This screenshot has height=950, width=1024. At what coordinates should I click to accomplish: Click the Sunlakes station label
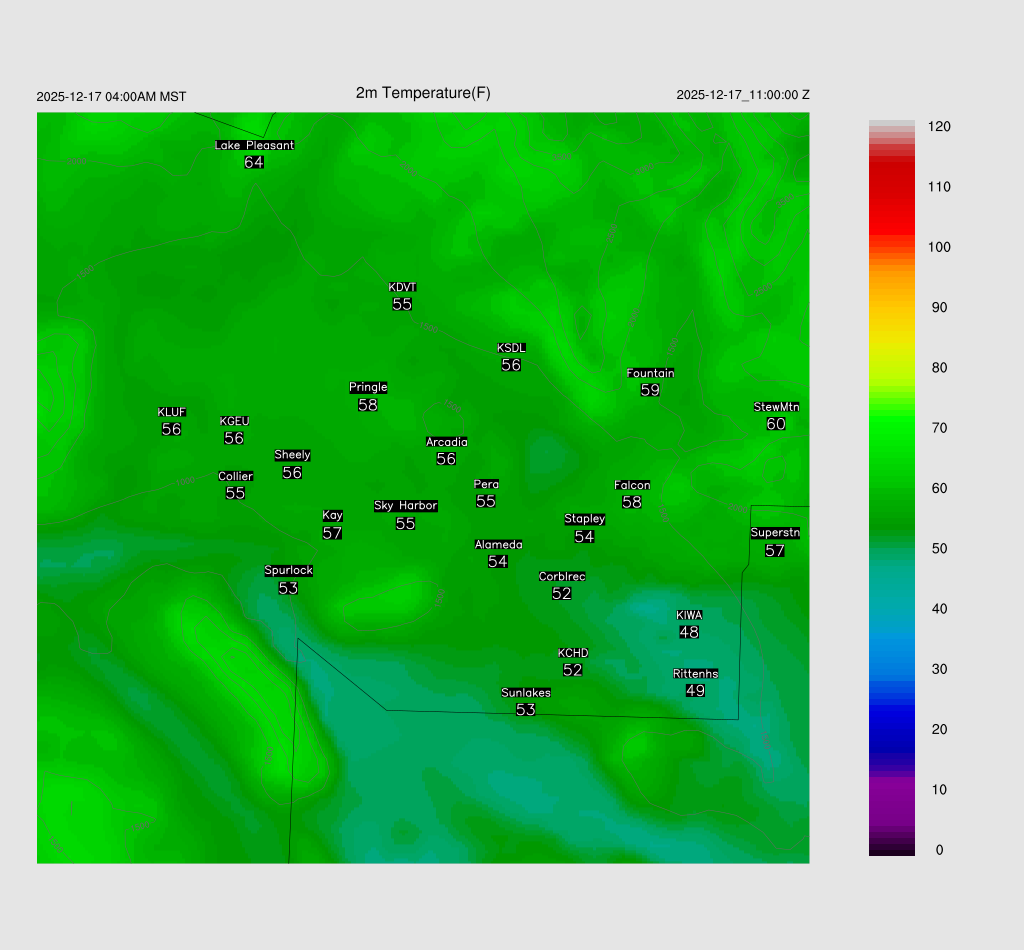(526, 693)
